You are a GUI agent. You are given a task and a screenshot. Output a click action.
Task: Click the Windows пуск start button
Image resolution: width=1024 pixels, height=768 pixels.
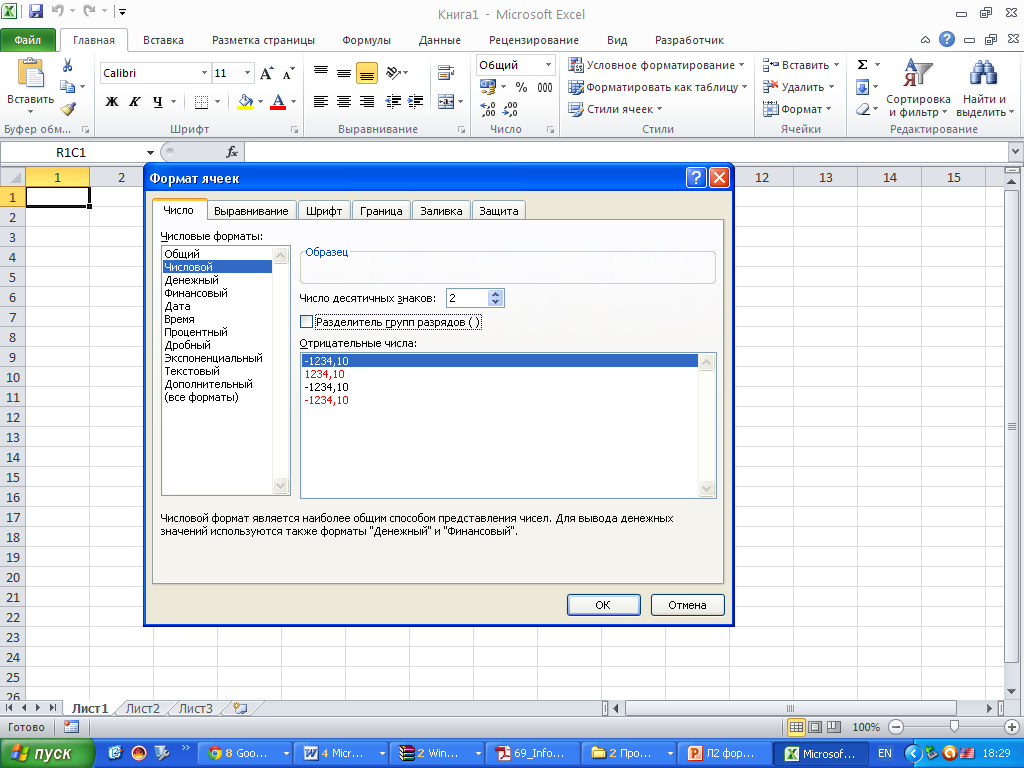tap(46, 753)
